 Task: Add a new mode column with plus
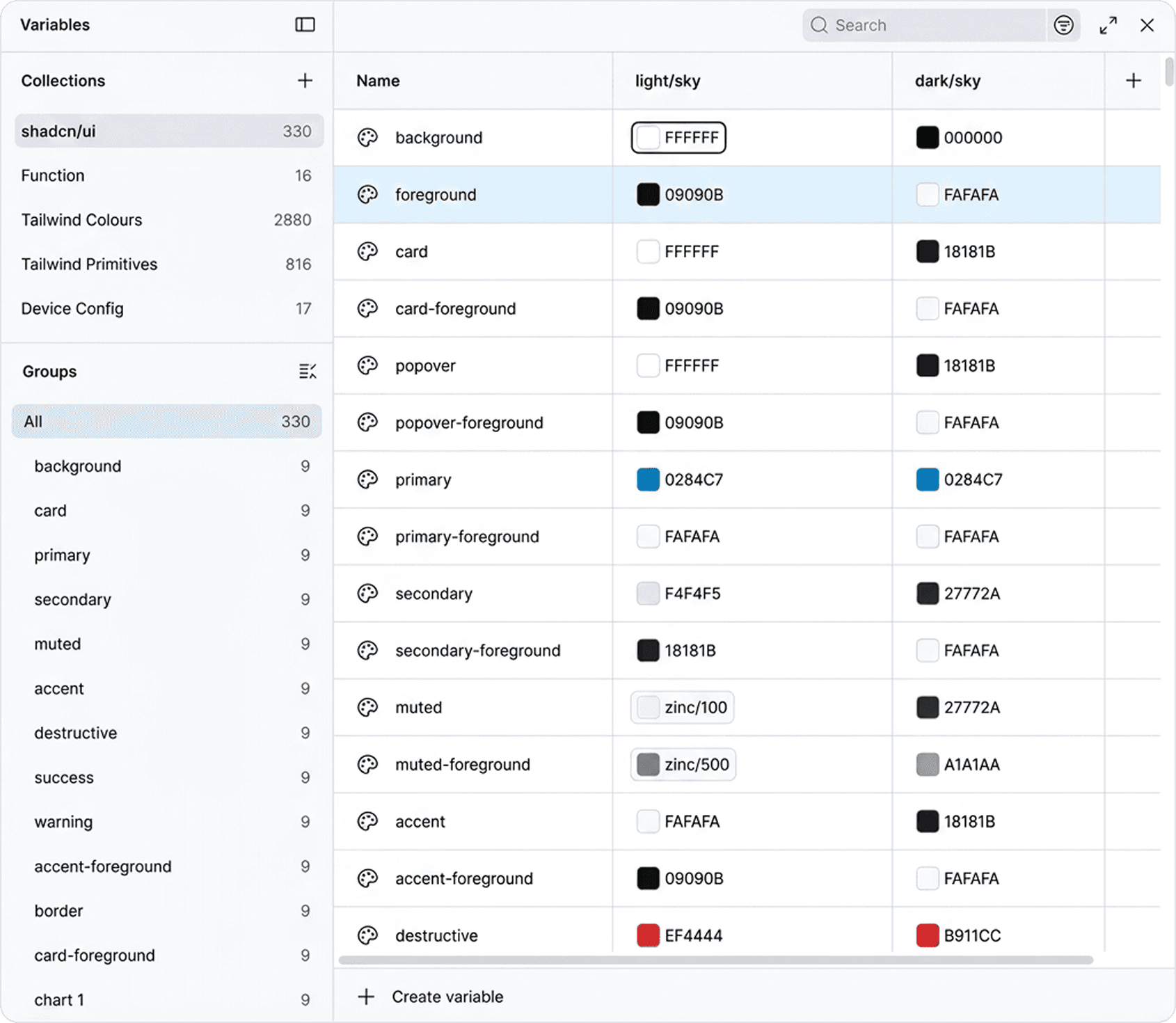click(x=1134, y=81)
